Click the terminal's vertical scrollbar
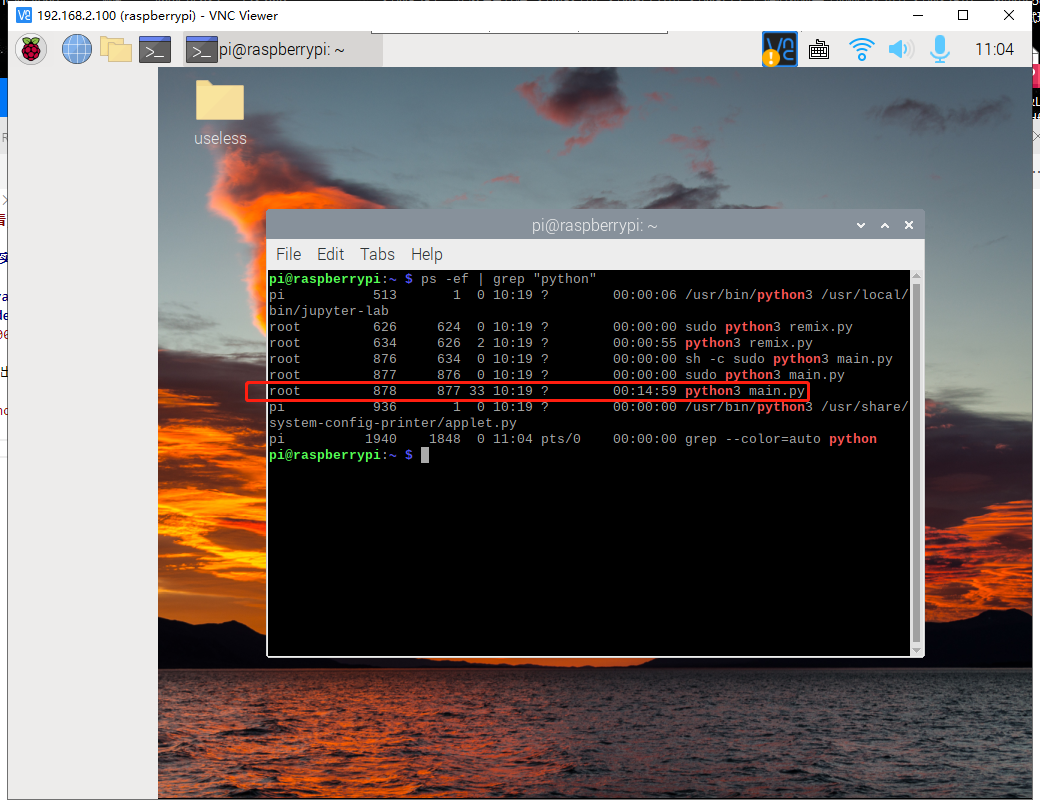Image resolution: width=1040 pixels, height=807 pixels. [917, 460]
